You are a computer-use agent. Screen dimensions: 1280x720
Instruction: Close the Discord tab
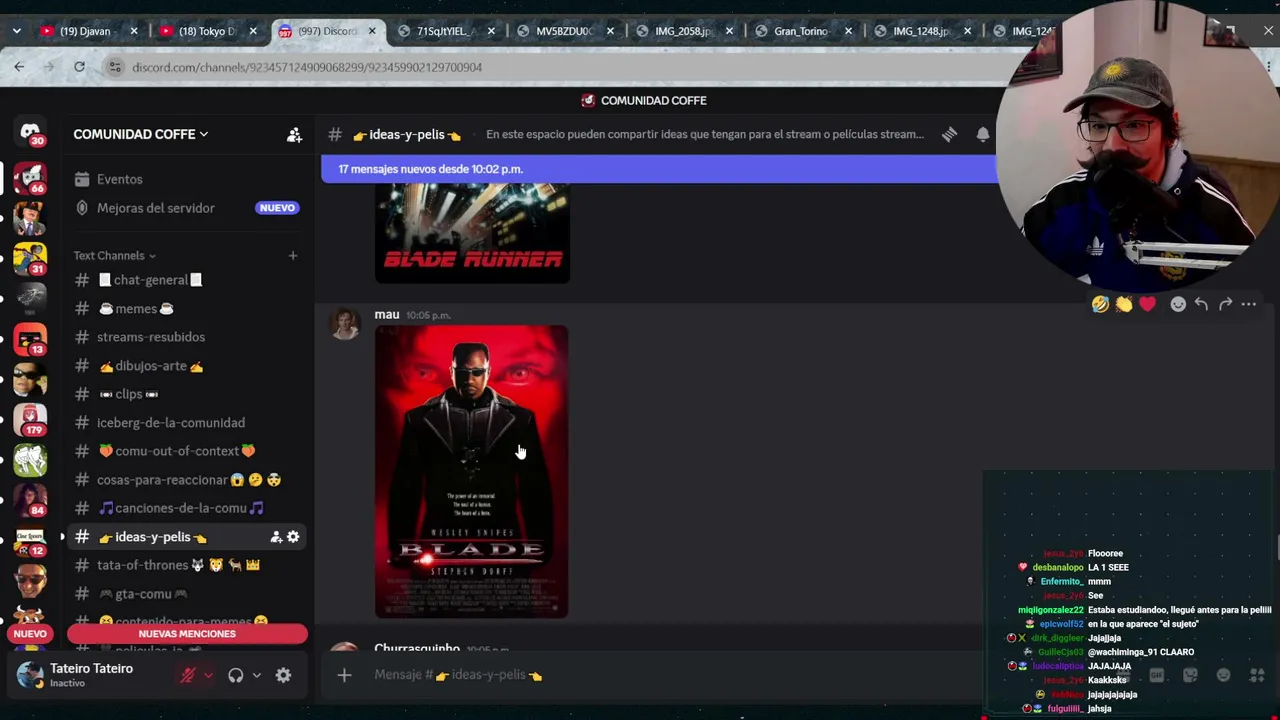[372, 31]
